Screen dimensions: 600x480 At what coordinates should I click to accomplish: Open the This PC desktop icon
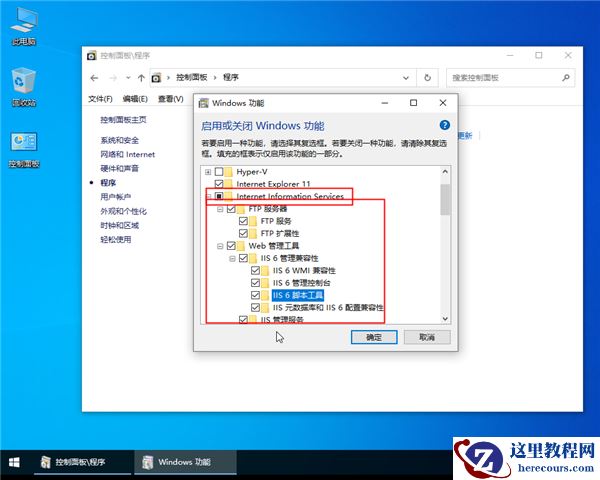pos(24,26)
